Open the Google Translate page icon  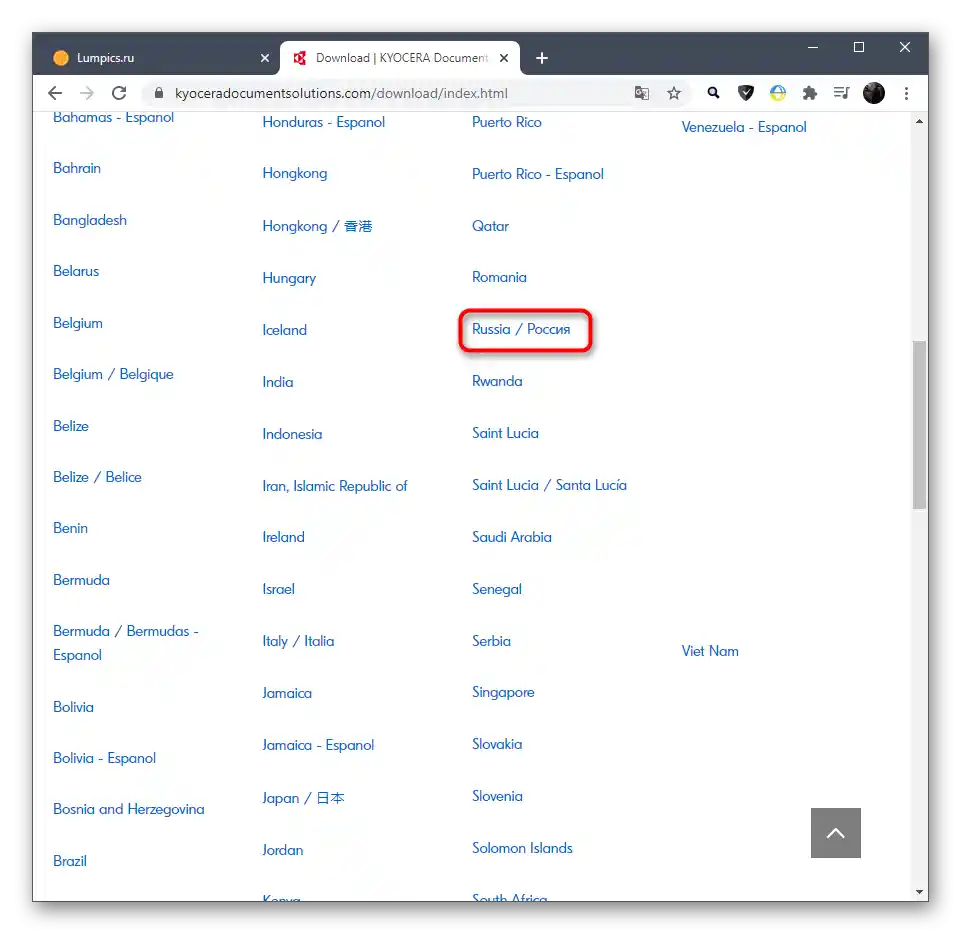[642, 93]
